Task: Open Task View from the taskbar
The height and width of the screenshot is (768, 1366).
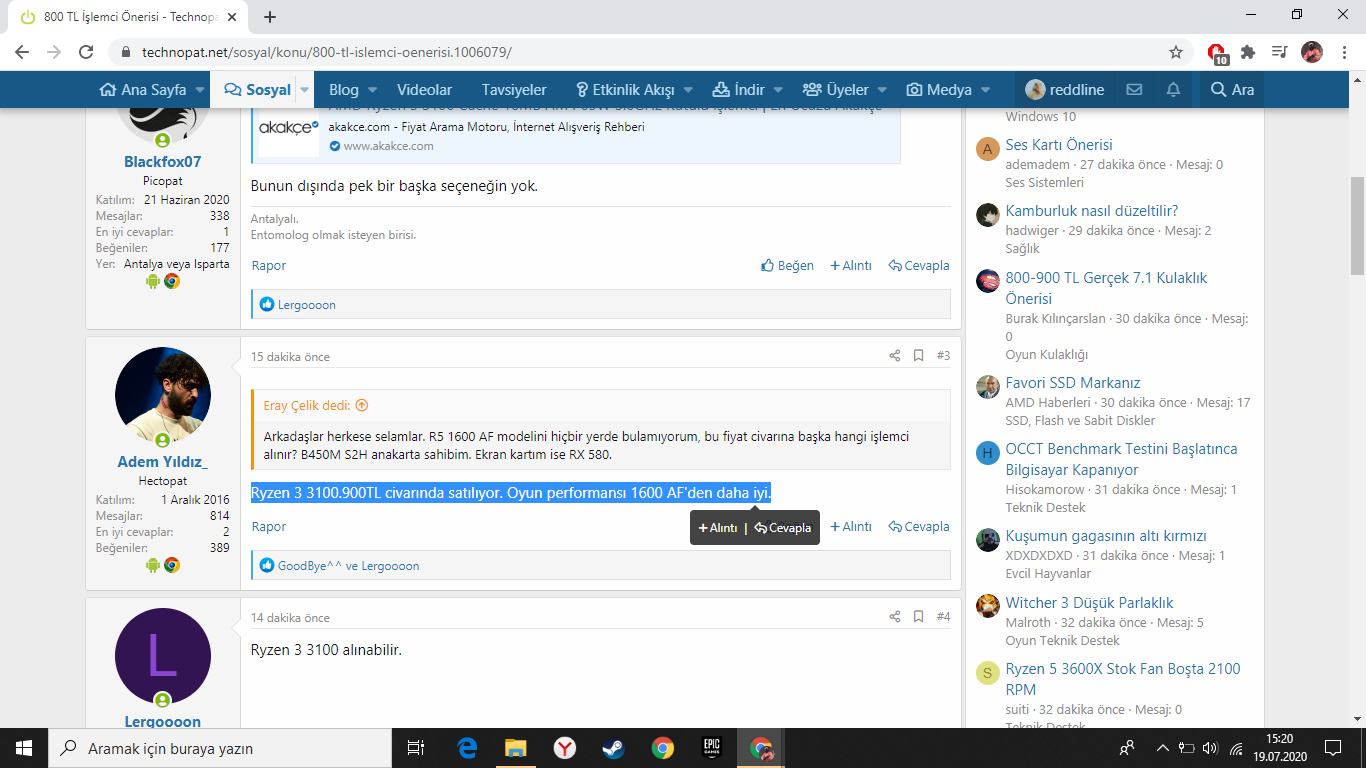Action: [x=416, y=748]
